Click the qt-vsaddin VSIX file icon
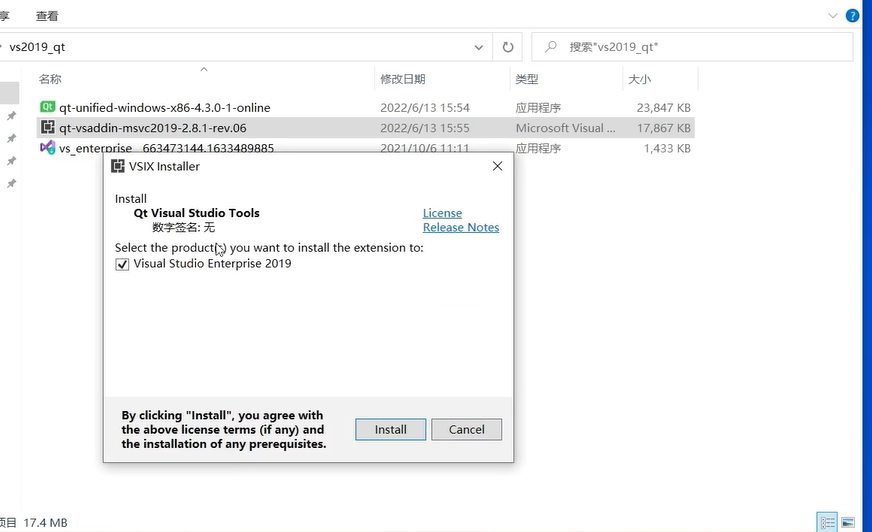The height and width of the screenshot is (532, 872). (x=48, y=127)
